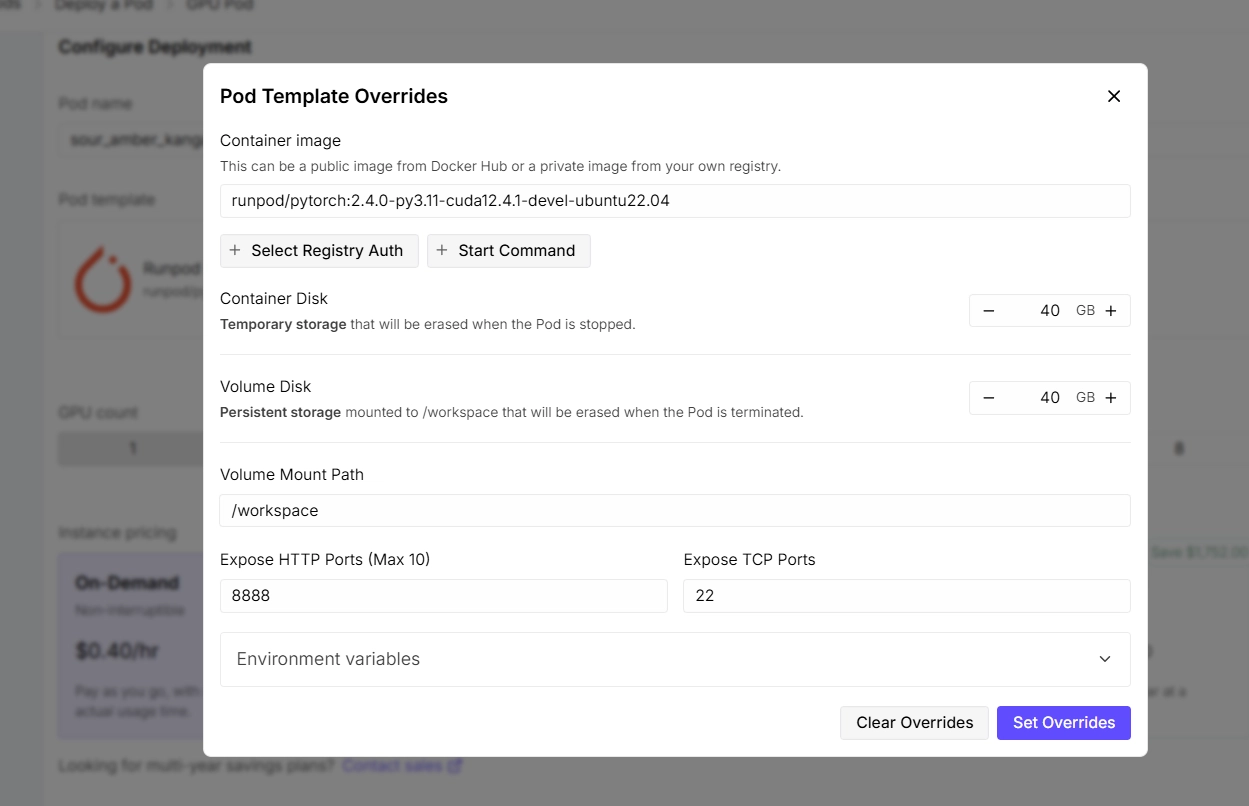Screen dimensions: 1249x806
Task: Click the Container Disk label text
Action: [274, 299]
